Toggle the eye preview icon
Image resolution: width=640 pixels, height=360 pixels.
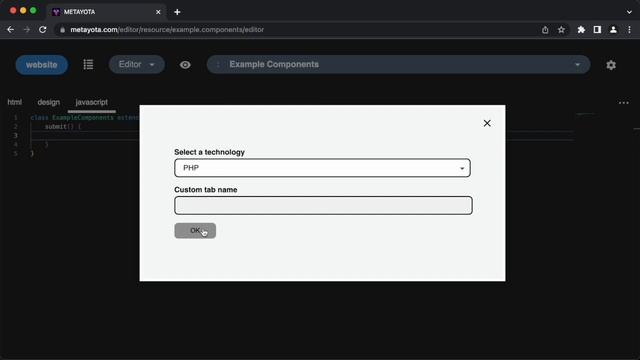(x=185, y=65)
